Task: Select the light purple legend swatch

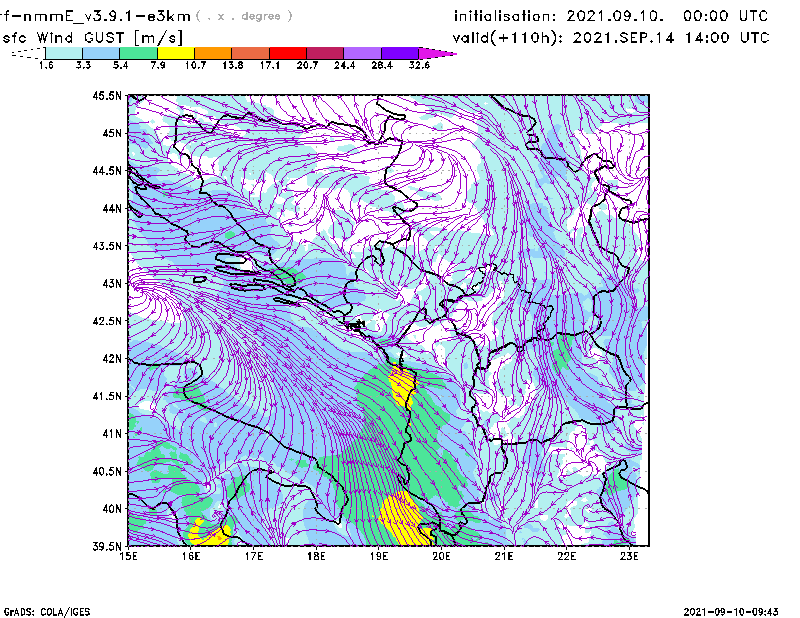Action: pyautogui.click(x=362, y=53)
